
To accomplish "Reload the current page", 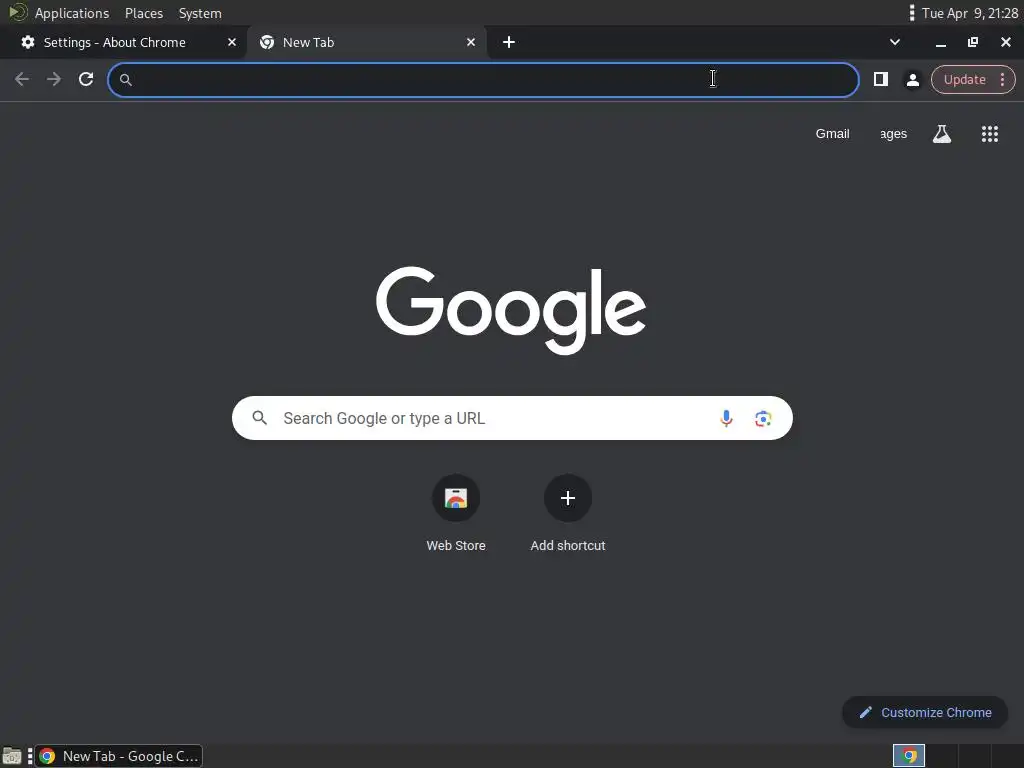I will tap(86, 79).
